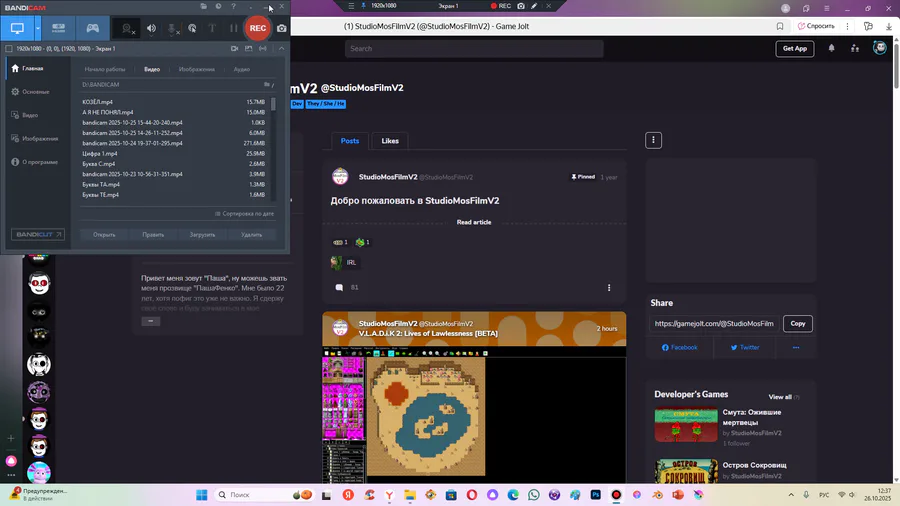Open Сортировка по дате sorting option
900x506 pixels.
tap(245, 214)
